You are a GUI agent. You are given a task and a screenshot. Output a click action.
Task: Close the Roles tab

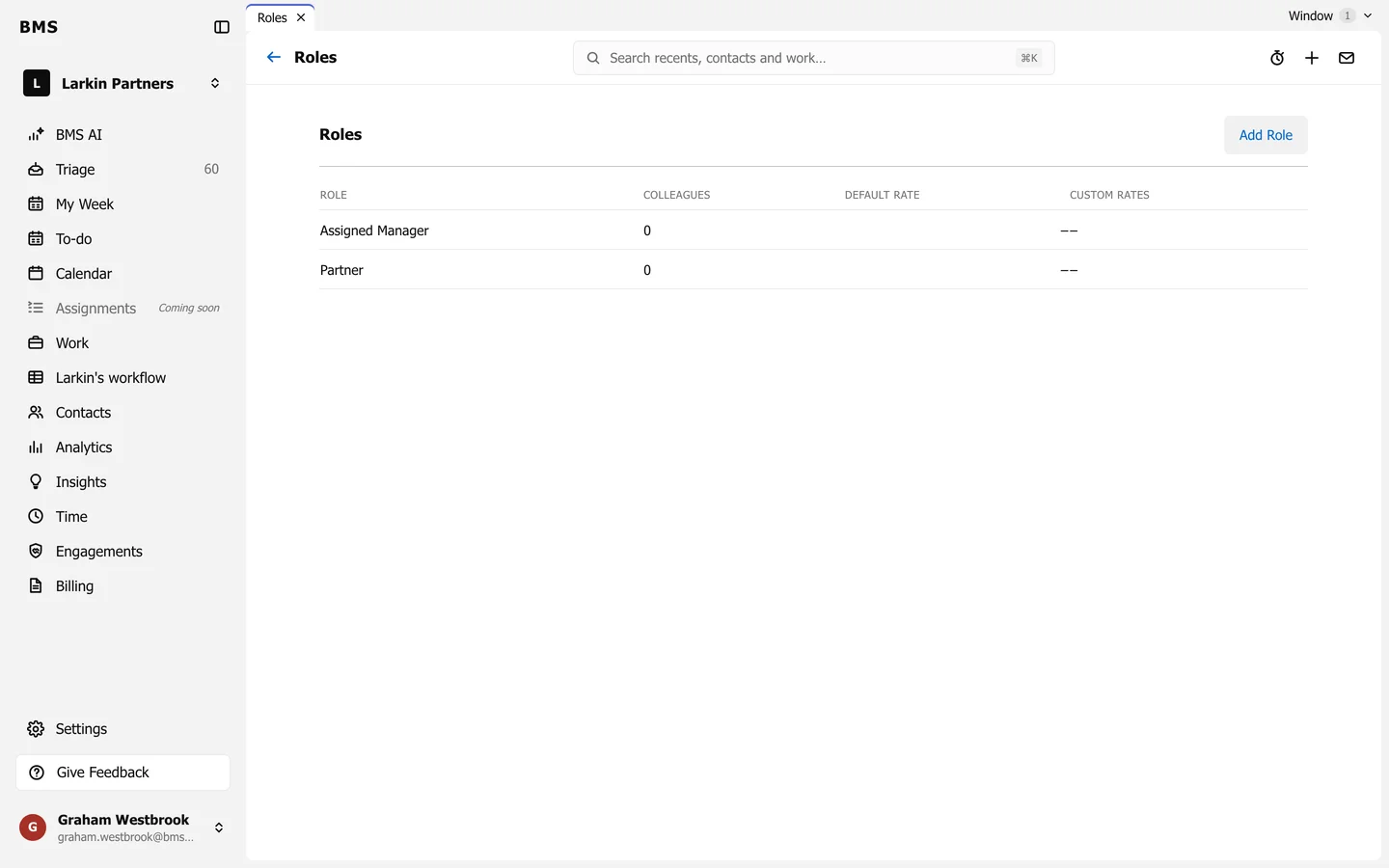[301, 18]
